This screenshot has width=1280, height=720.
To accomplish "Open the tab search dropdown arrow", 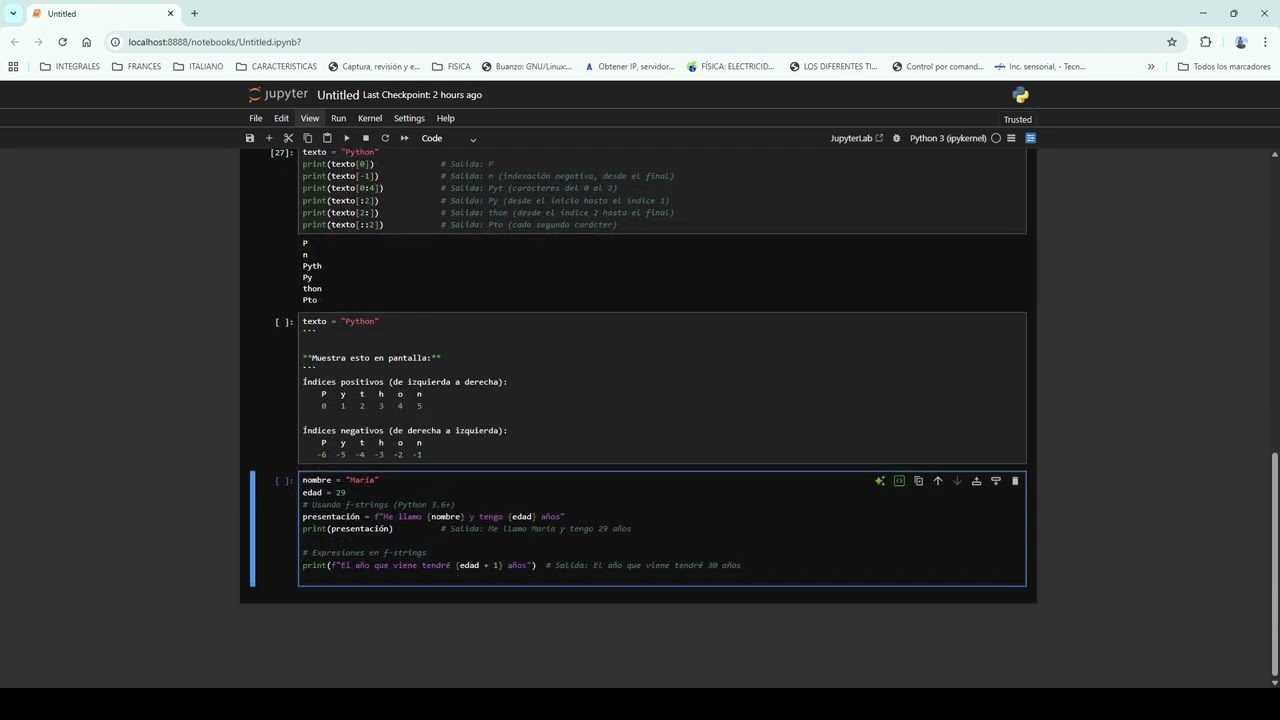I will [13, 14].
